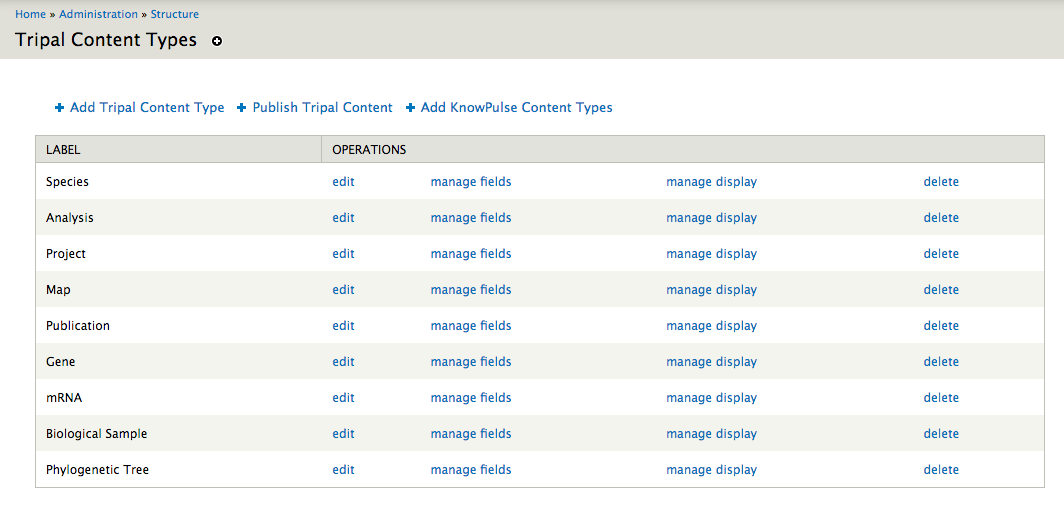Image resolution: width=1064 pixels, height=507 pixels.
Task: Click plus icon beside Add KnowPulse Content Types
Action: [410, 108]
